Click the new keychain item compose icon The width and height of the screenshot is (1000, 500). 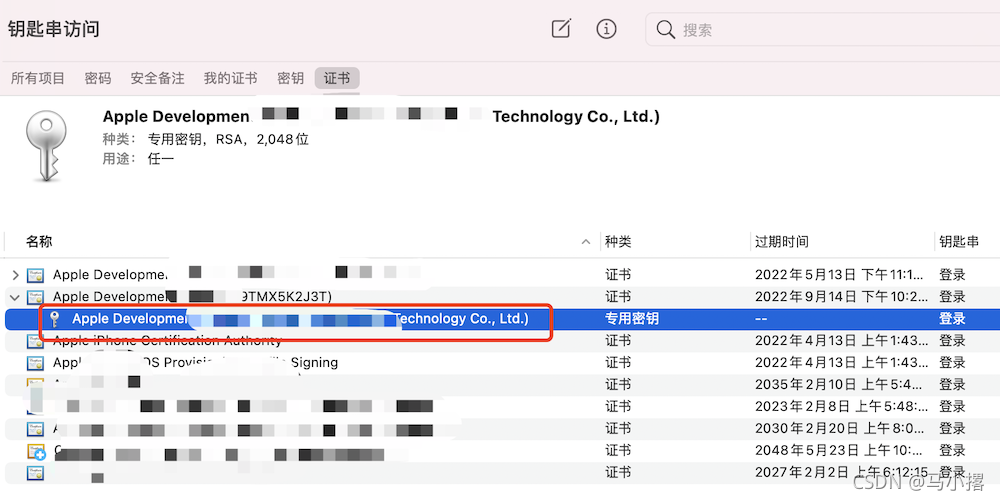(x=561, y=29)
